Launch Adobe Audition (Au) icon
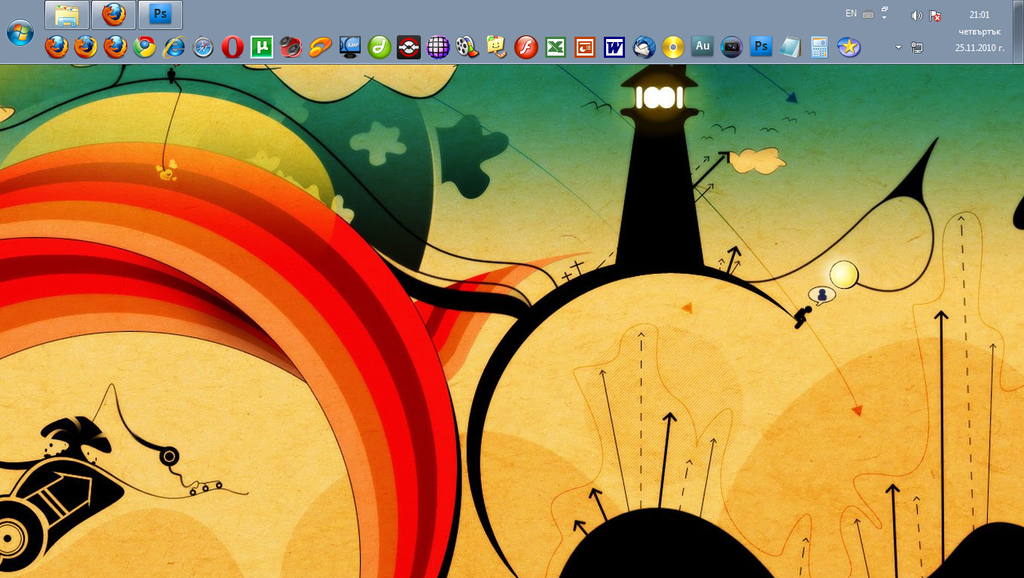This screenshot has height=578, width=1024. pos(703,46)
